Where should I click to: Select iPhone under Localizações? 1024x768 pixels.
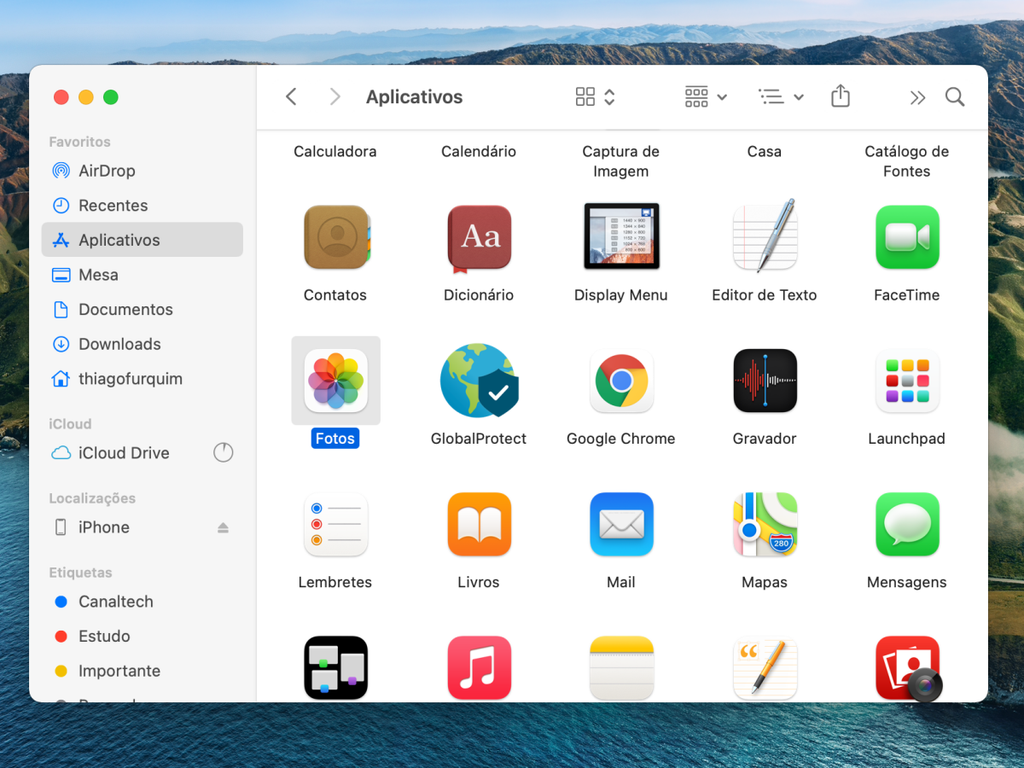point(142,527)
